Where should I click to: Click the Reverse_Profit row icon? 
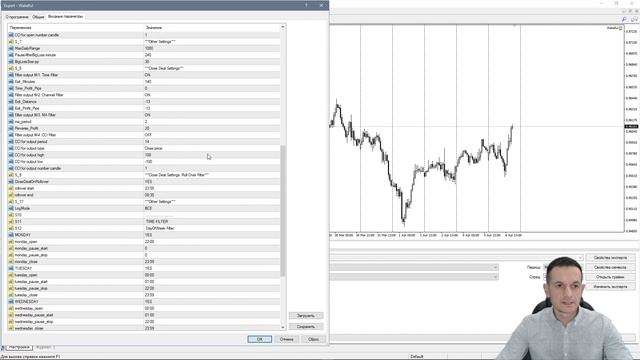tap(11, 128)
